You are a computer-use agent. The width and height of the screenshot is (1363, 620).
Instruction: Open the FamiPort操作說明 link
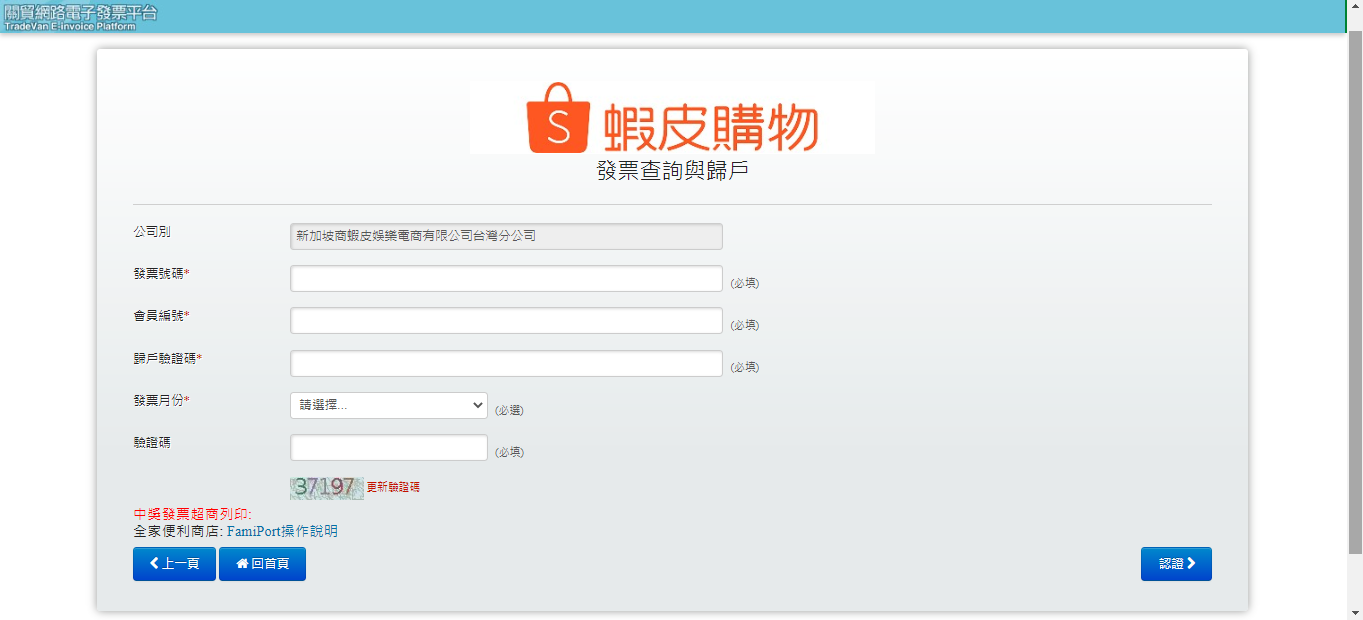pyautogui.click(x=282, y=531)
